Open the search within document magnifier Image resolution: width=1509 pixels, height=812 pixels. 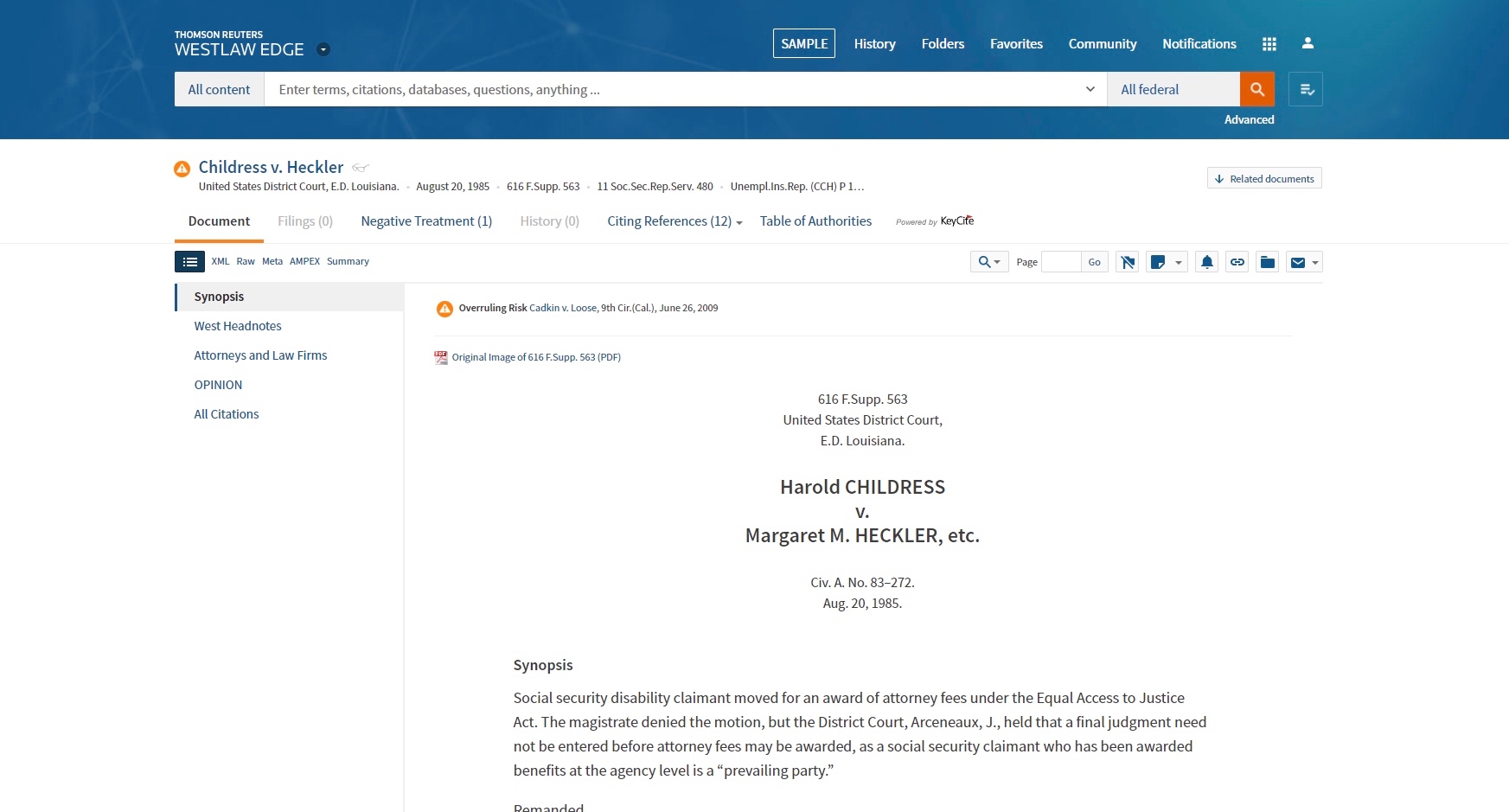[989, 262]
